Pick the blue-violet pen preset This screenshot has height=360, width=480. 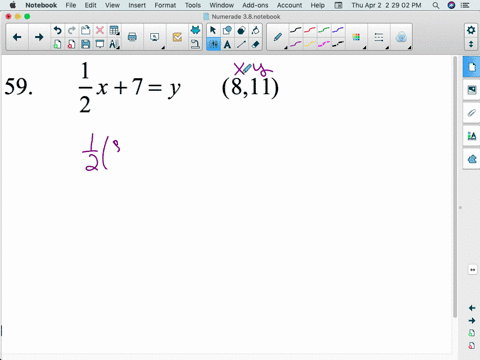pyautogui.click(x=338, y=30)
